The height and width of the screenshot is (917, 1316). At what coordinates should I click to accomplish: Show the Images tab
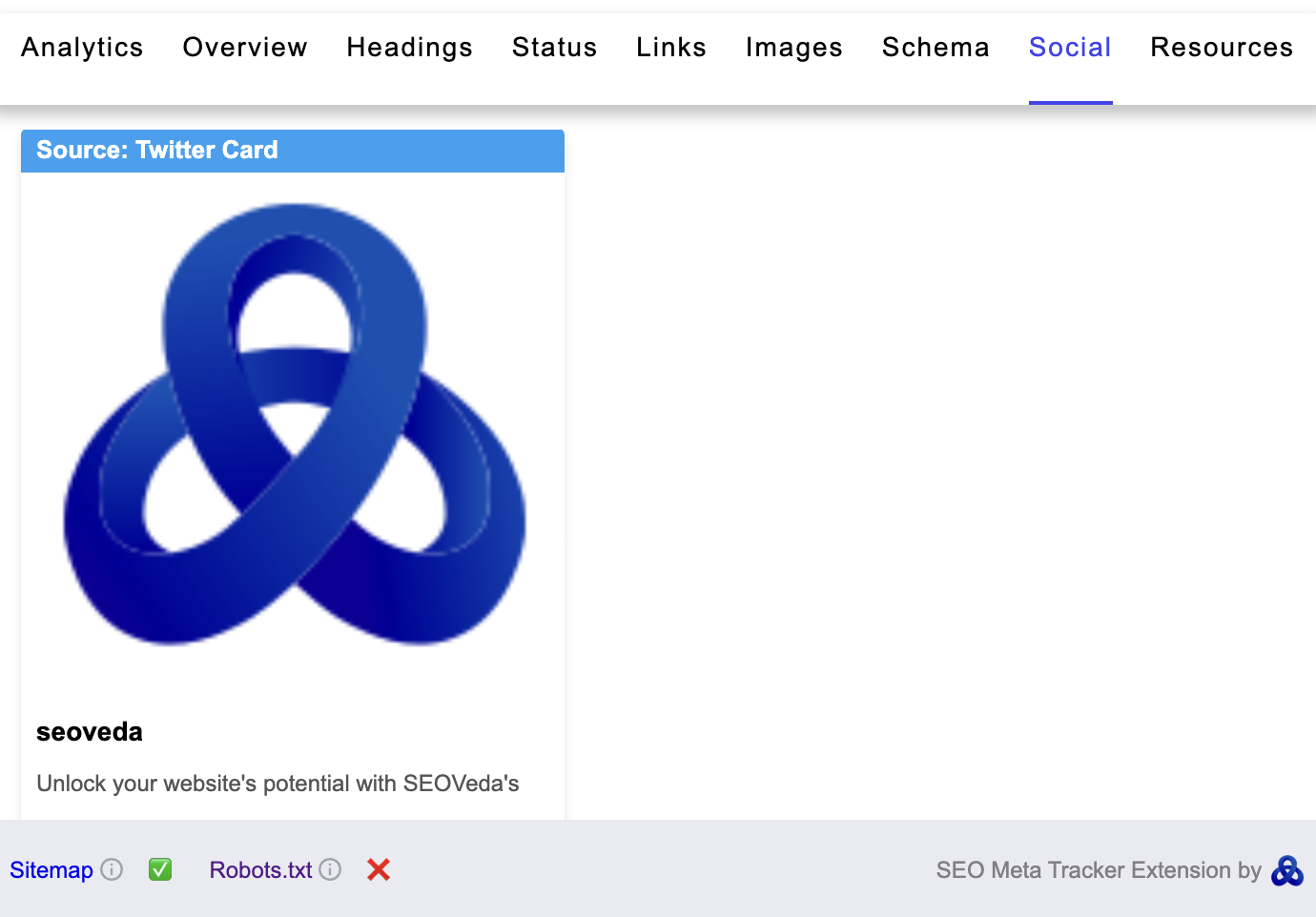794,48
